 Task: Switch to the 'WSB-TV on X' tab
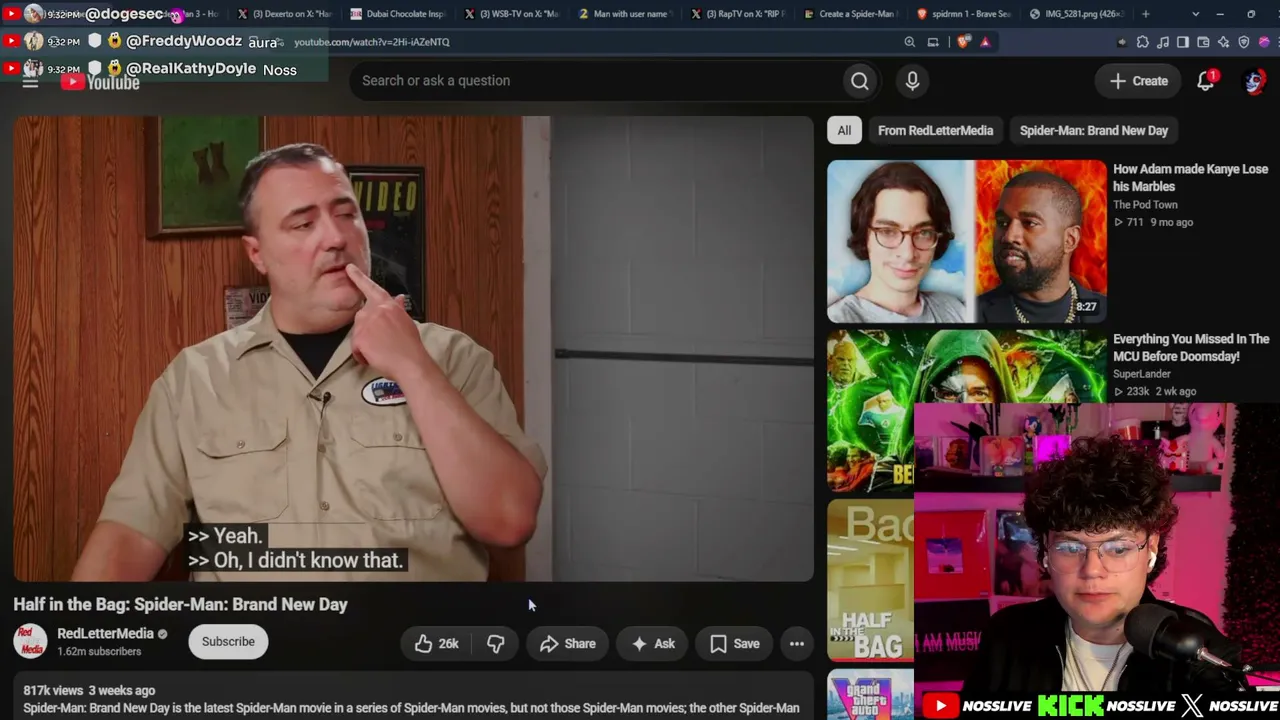pos(512,14)
